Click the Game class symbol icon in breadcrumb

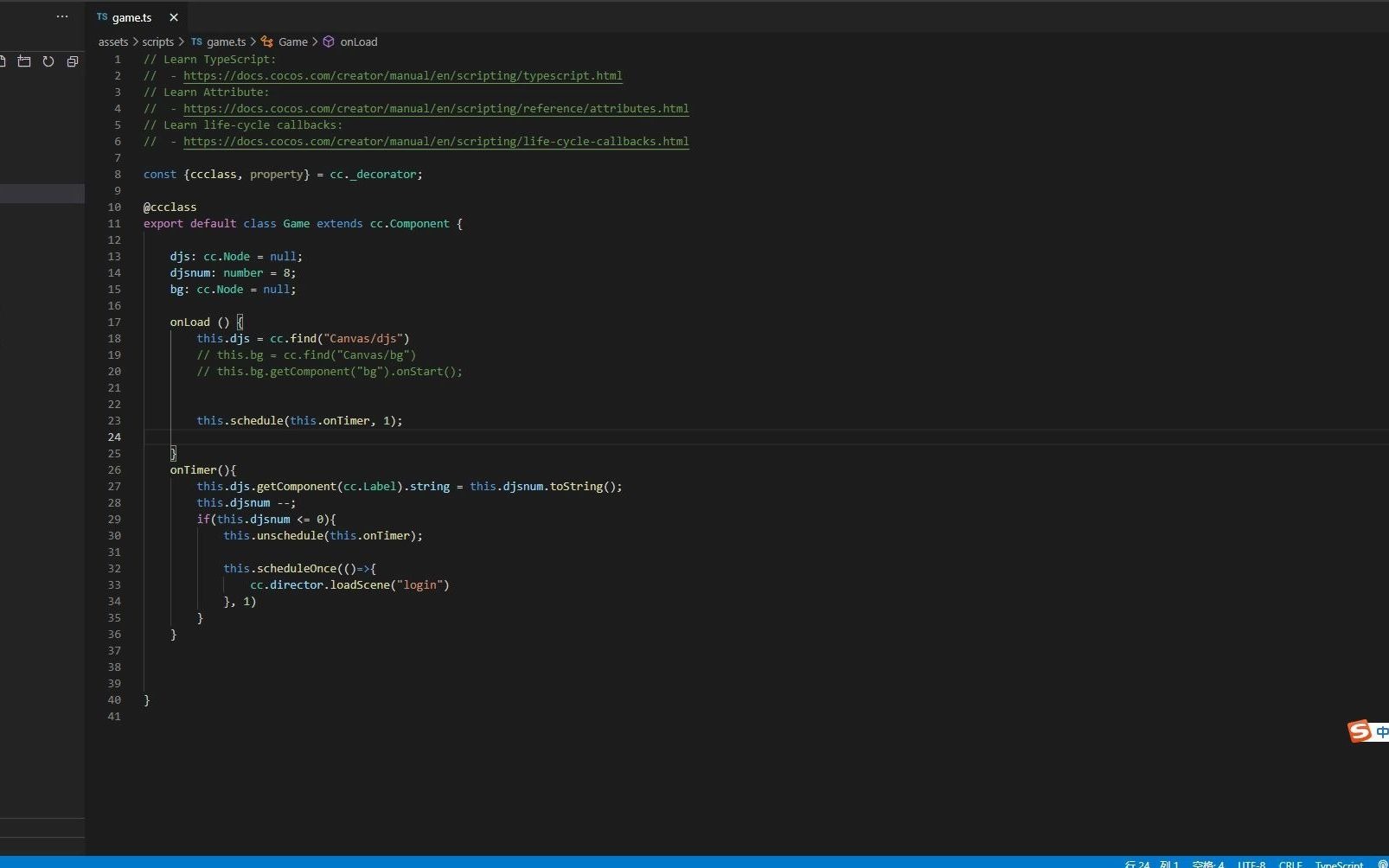tap(267, 41)
